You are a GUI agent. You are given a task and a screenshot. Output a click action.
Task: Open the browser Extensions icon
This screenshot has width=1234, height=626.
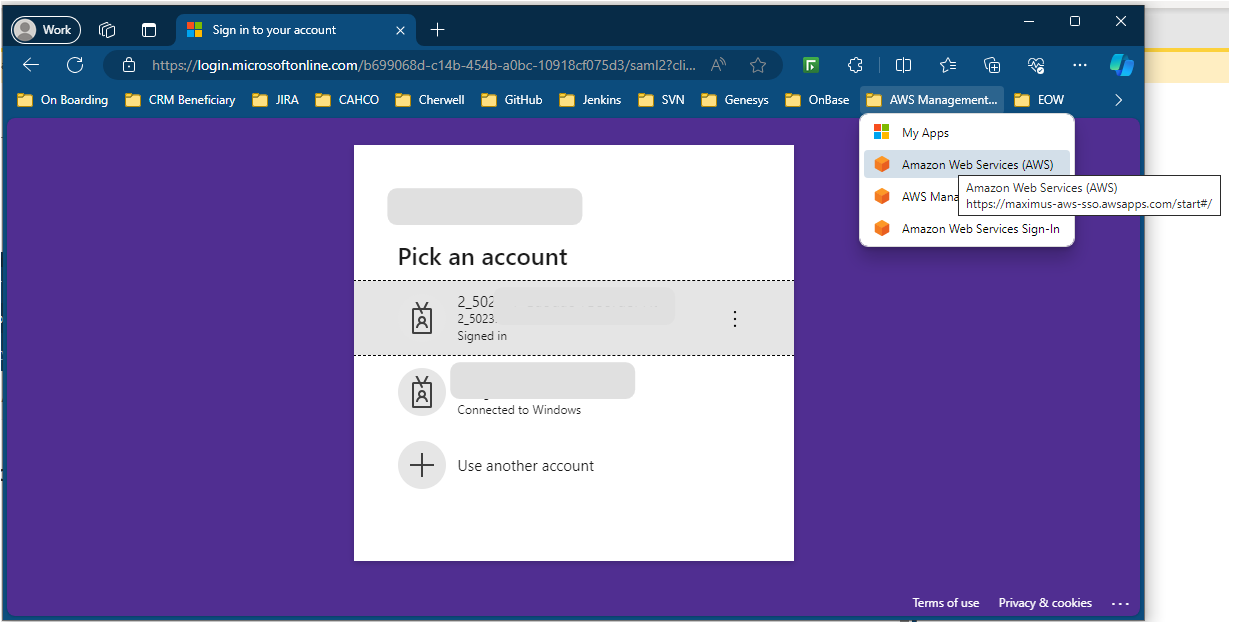[855, 64]
